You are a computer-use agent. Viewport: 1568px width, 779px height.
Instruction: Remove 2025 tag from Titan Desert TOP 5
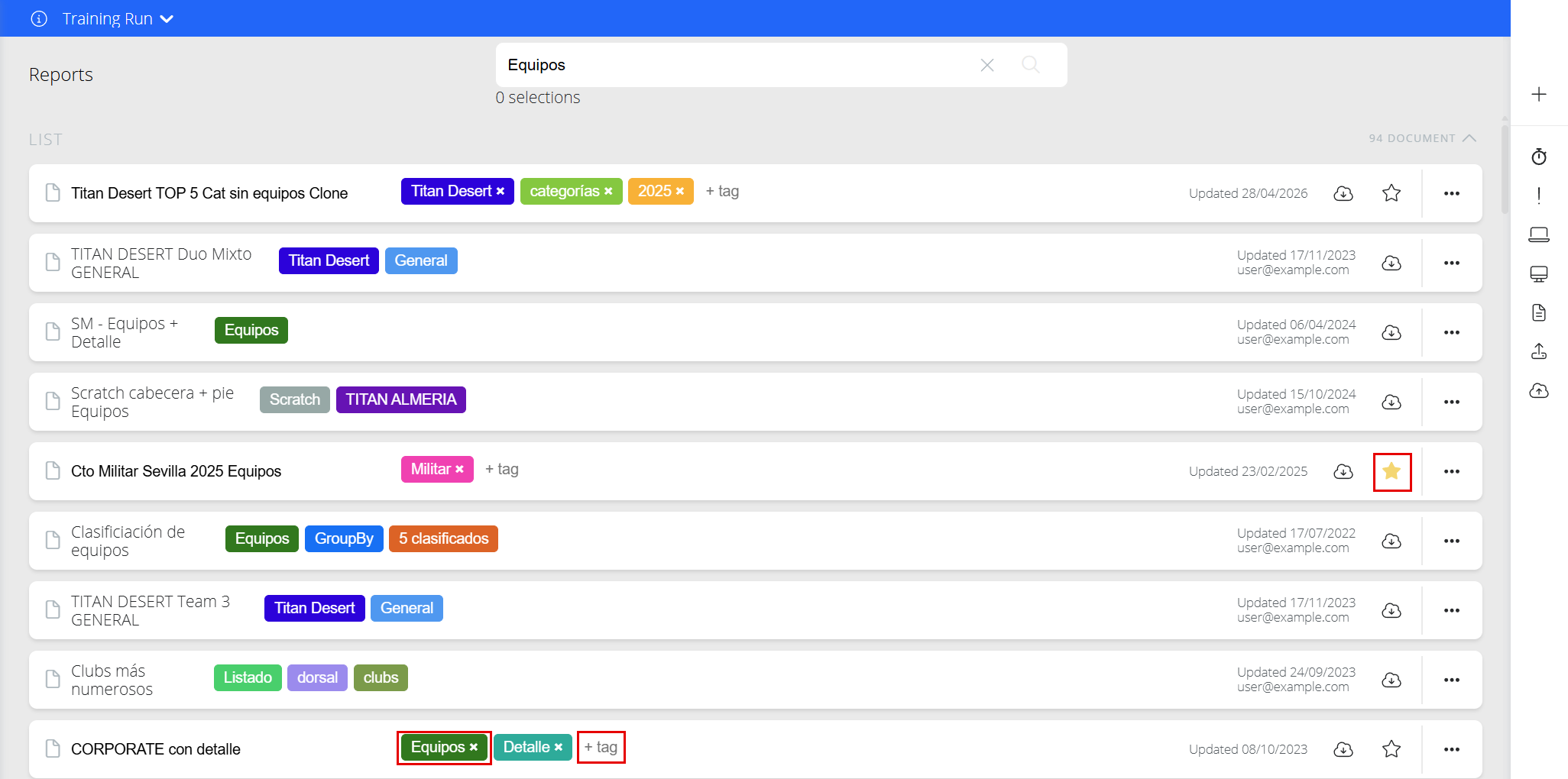[680, 192]
